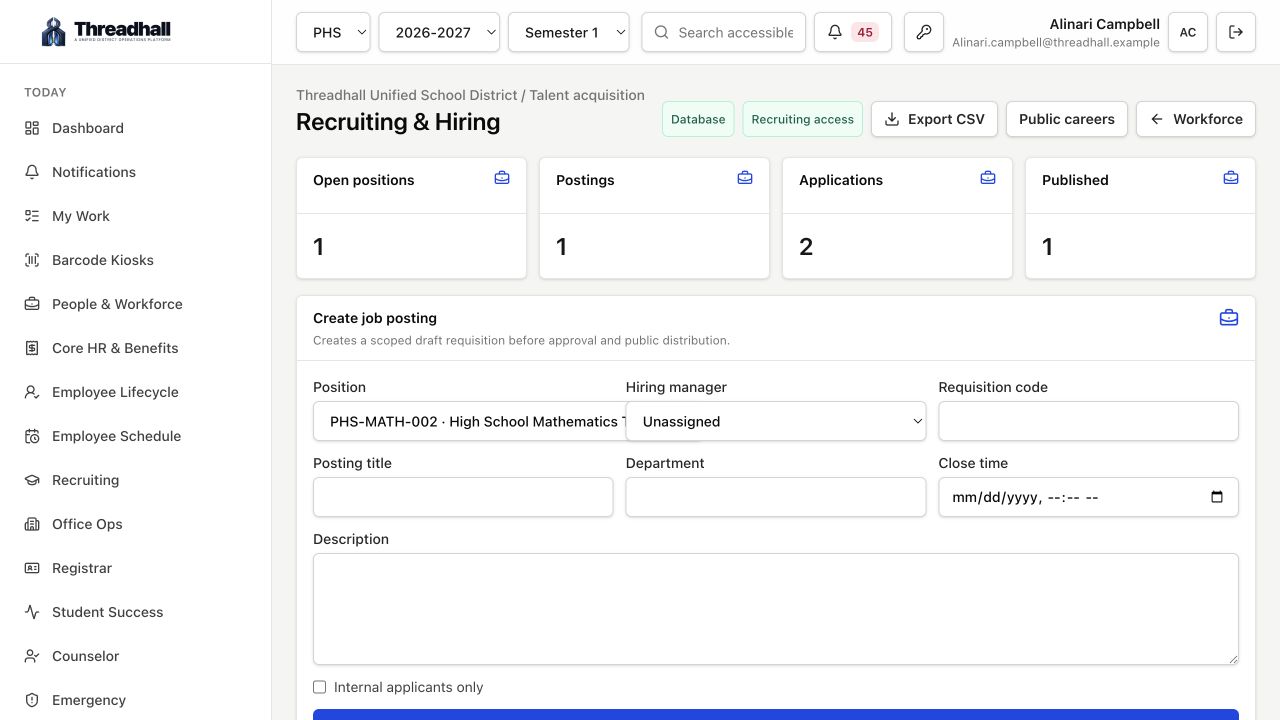The width and height of the screenshot is (1280, 720).
Task: Click briefcase icon in Create job posting header
Action: pos(1229,318)
